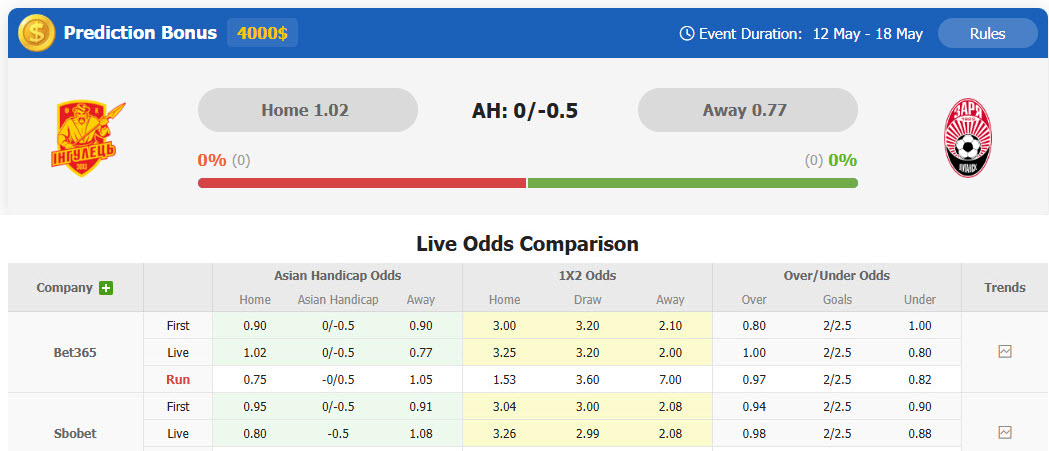The image size is (1049, 451).
Task: Click the gold coin Prediction Bonus icon
Action: (x=37, y=33)
